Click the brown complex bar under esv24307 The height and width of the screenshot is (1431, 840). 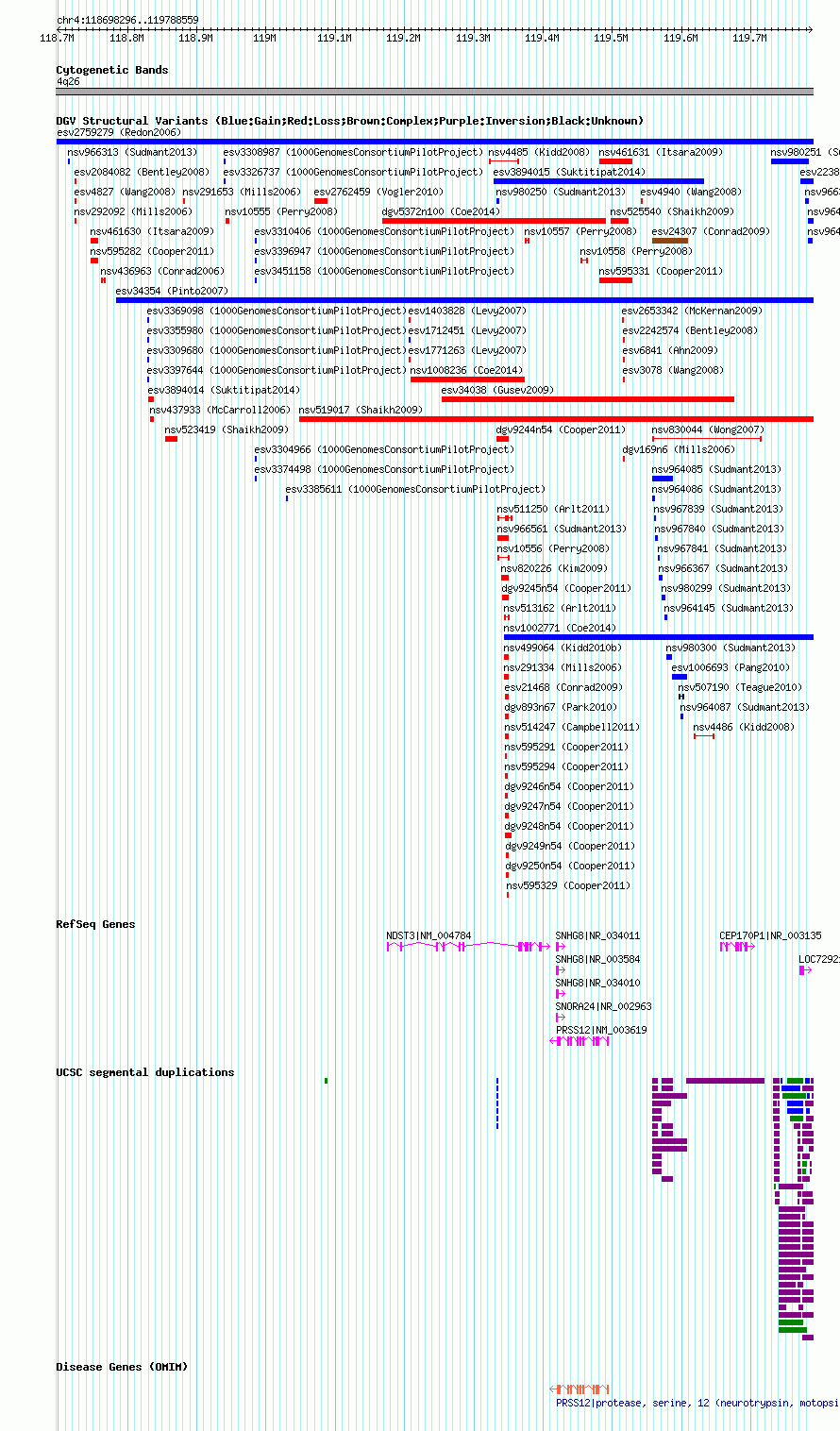pos(670,241)
